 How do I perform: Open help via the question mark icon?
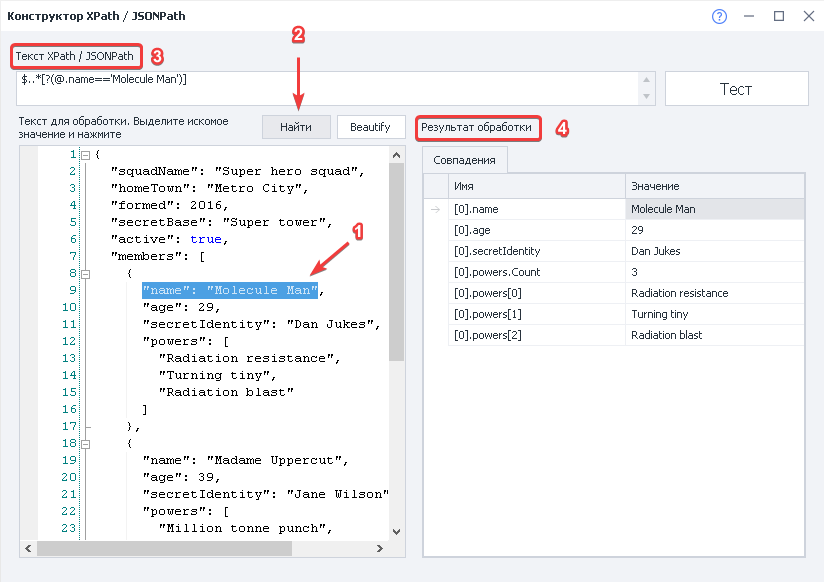pos(719,16)
